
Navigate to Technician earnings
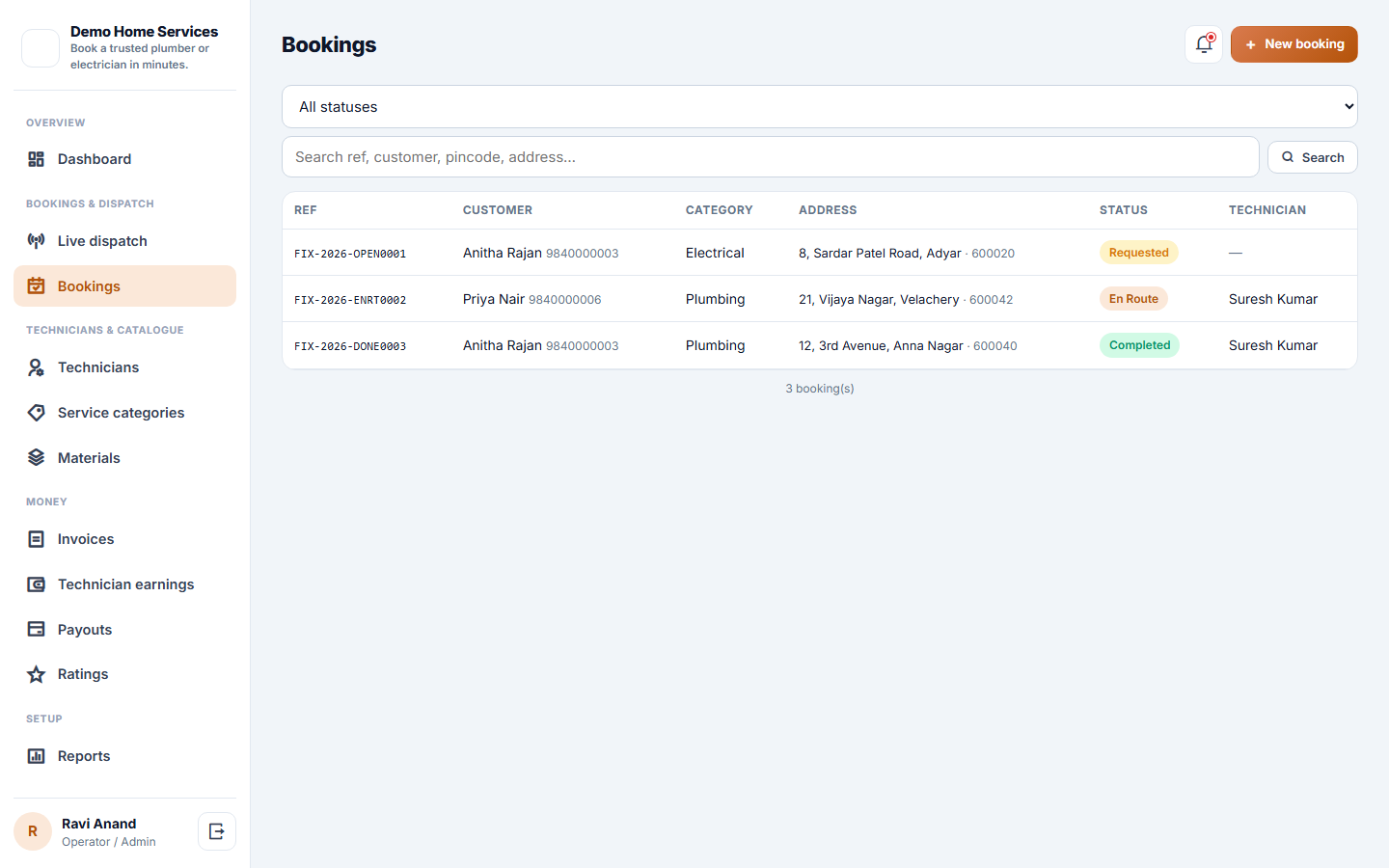(x=124, y=584)
